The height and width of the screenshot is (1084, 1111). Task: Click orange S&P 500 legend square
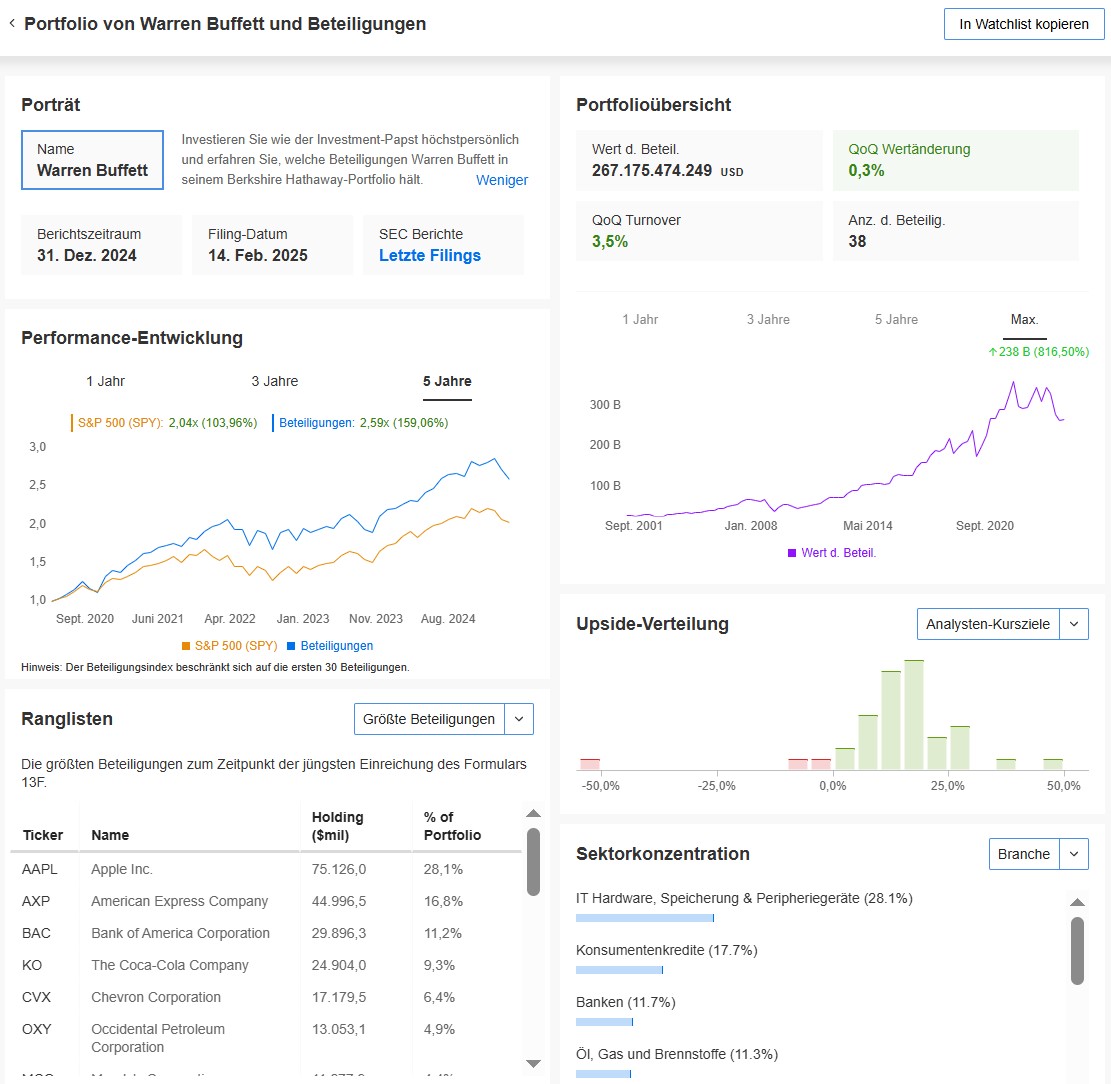pos(186,646)
